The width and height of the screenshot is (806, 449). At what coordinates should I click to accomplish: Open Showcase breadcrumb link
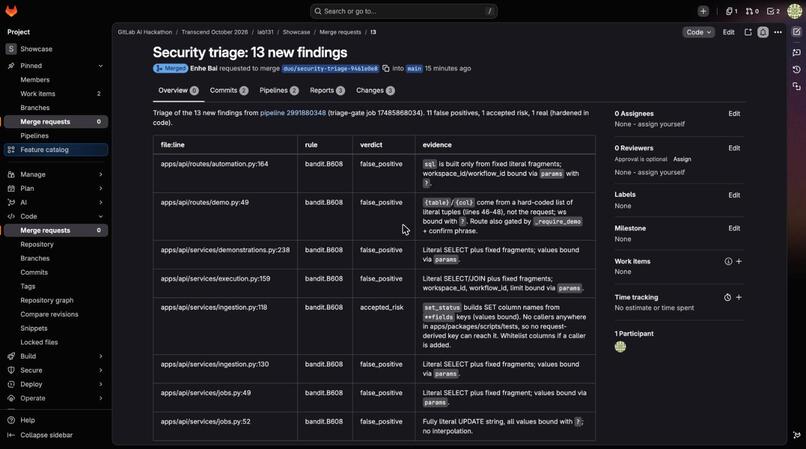297,32
